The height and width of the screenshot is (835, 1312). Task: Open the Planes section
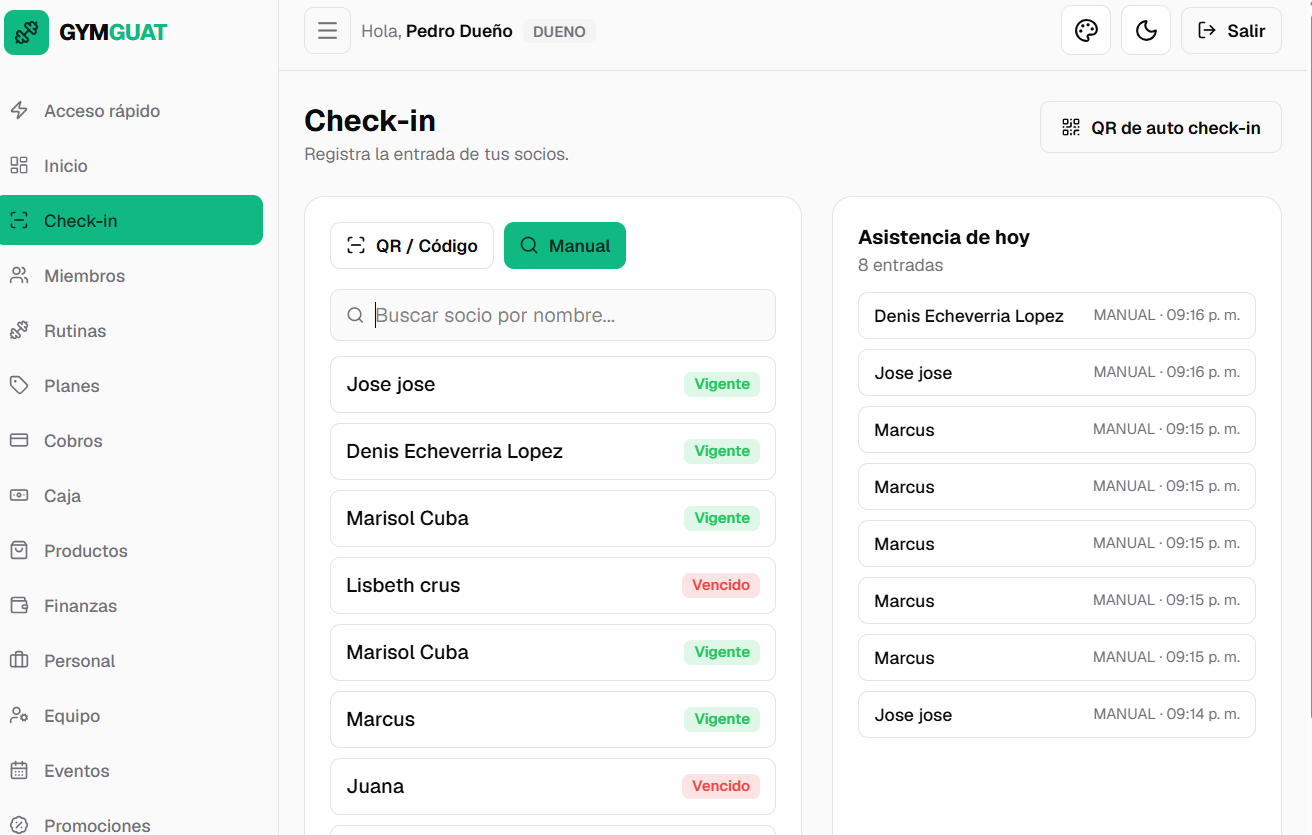131,386
